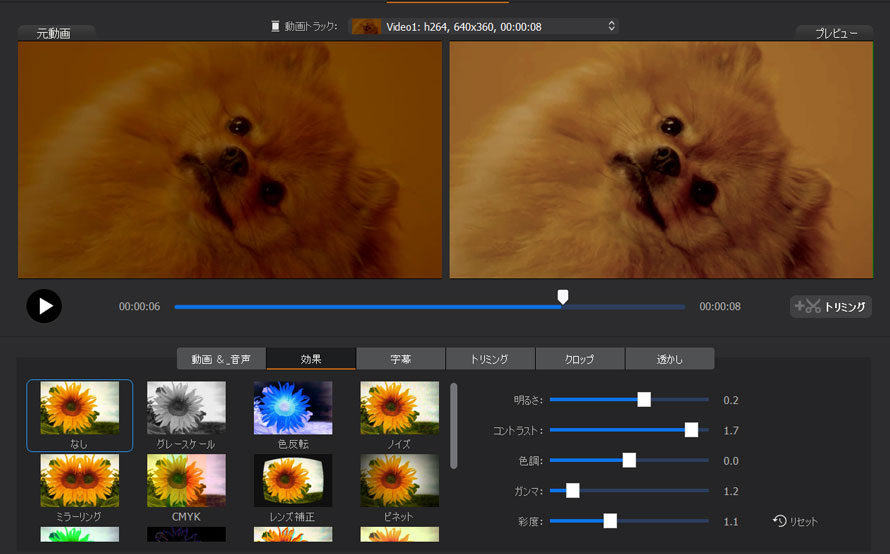The height and width of the screenshot is (554, 890).
Task: Open the 透かし tab
Action: coord(669,359)
